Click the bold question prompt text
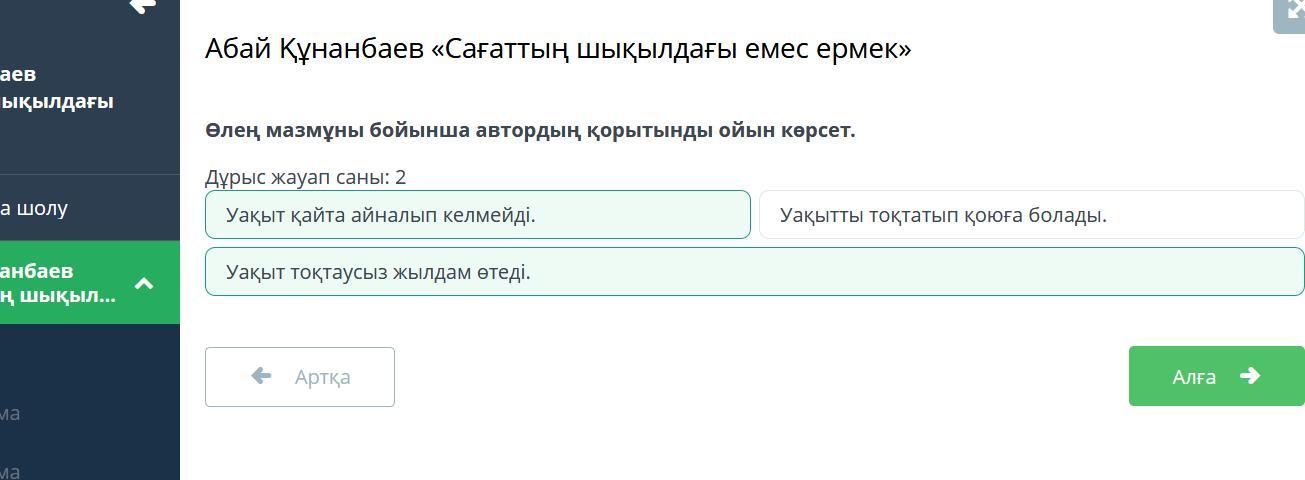The image size is (1305, 480). click(530, 130)
